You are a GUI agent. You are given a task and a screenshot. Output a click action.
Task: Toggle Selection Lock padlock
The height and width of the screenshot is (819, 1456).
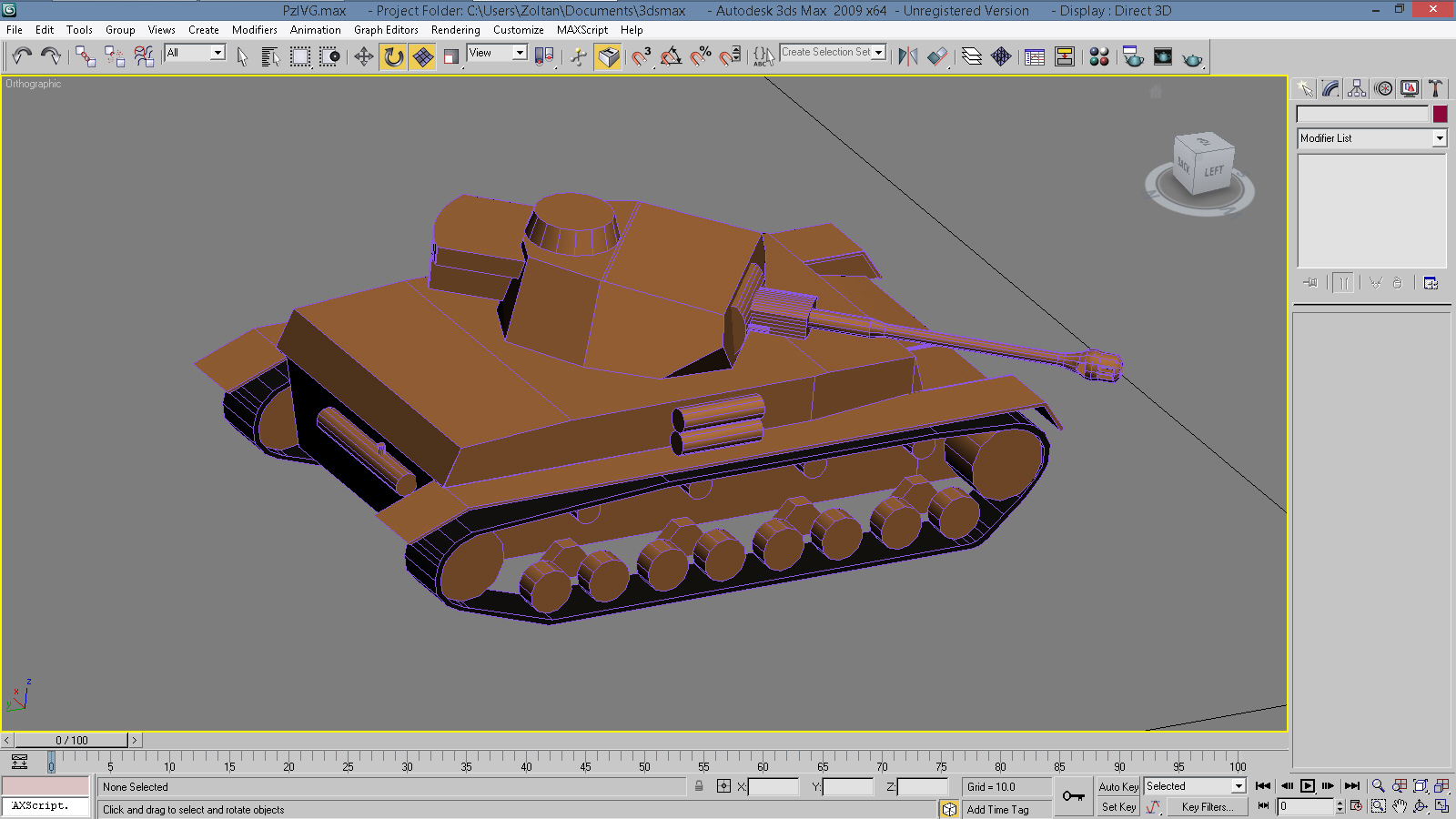(x=699, y=786)
